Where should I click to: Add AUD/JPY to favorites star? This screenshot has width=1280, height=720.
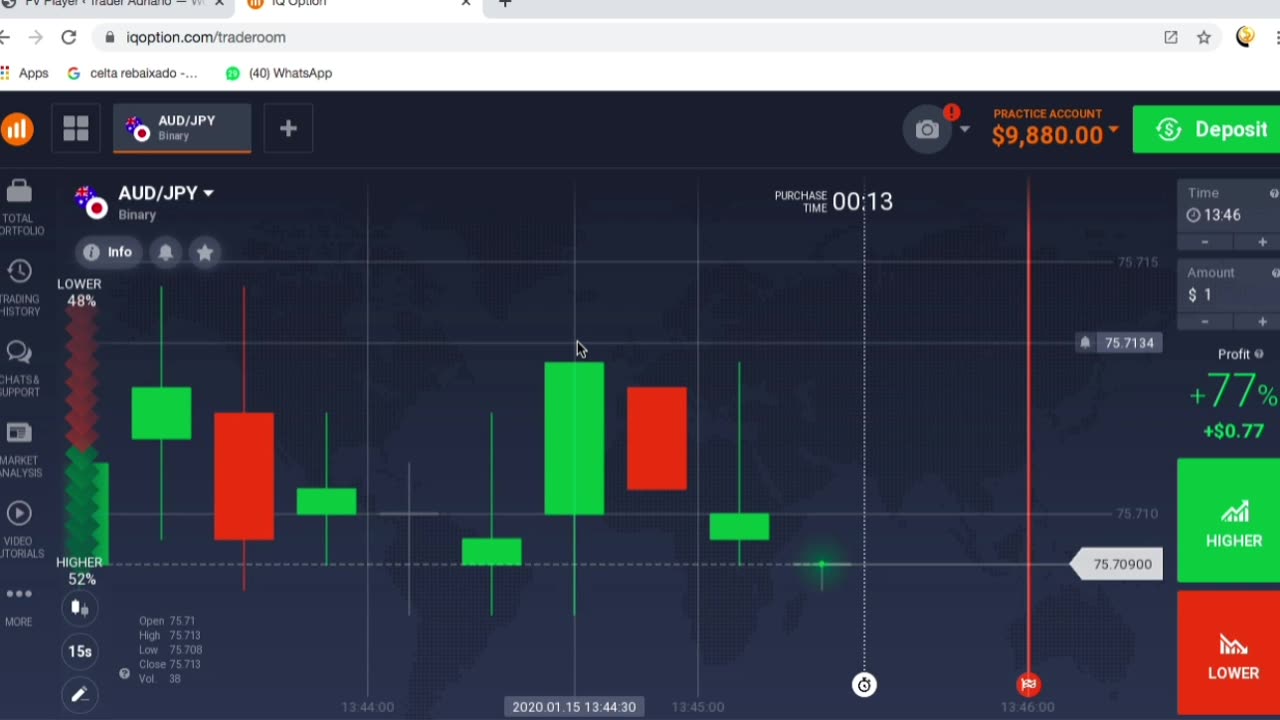205,252
